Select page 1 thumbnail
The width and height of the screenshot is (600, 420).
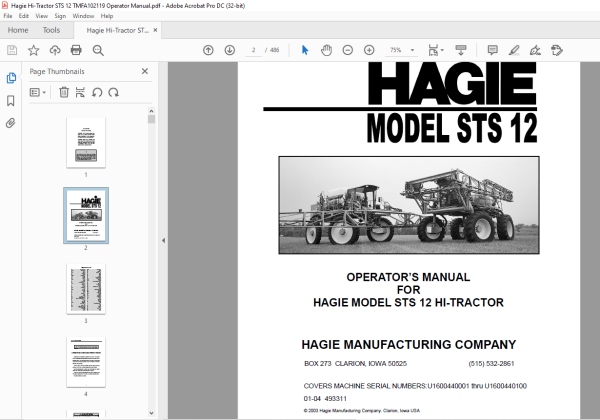point(86,142)
